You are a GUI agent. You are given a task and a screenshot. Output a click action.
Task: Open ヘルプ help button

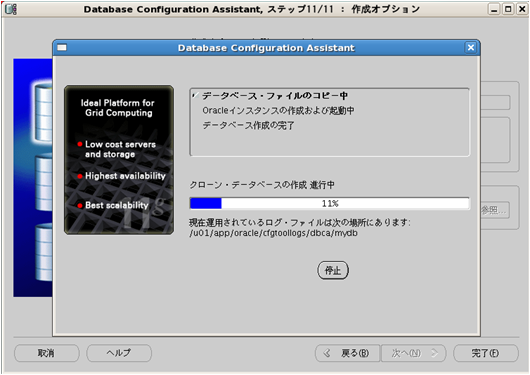119,353
